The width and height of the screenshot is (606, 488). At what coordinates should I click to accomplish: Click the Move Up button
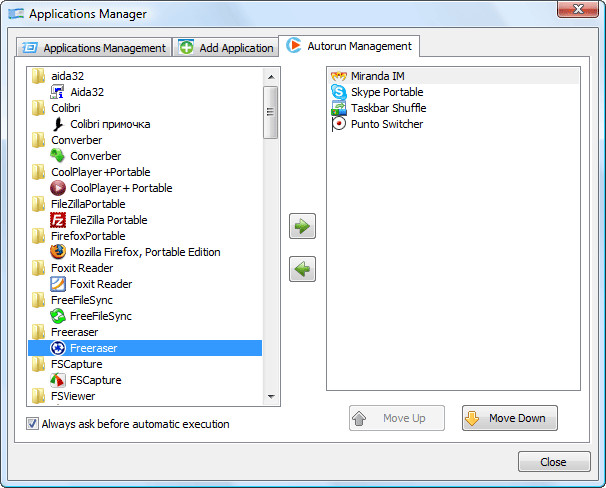coord(397,418)
